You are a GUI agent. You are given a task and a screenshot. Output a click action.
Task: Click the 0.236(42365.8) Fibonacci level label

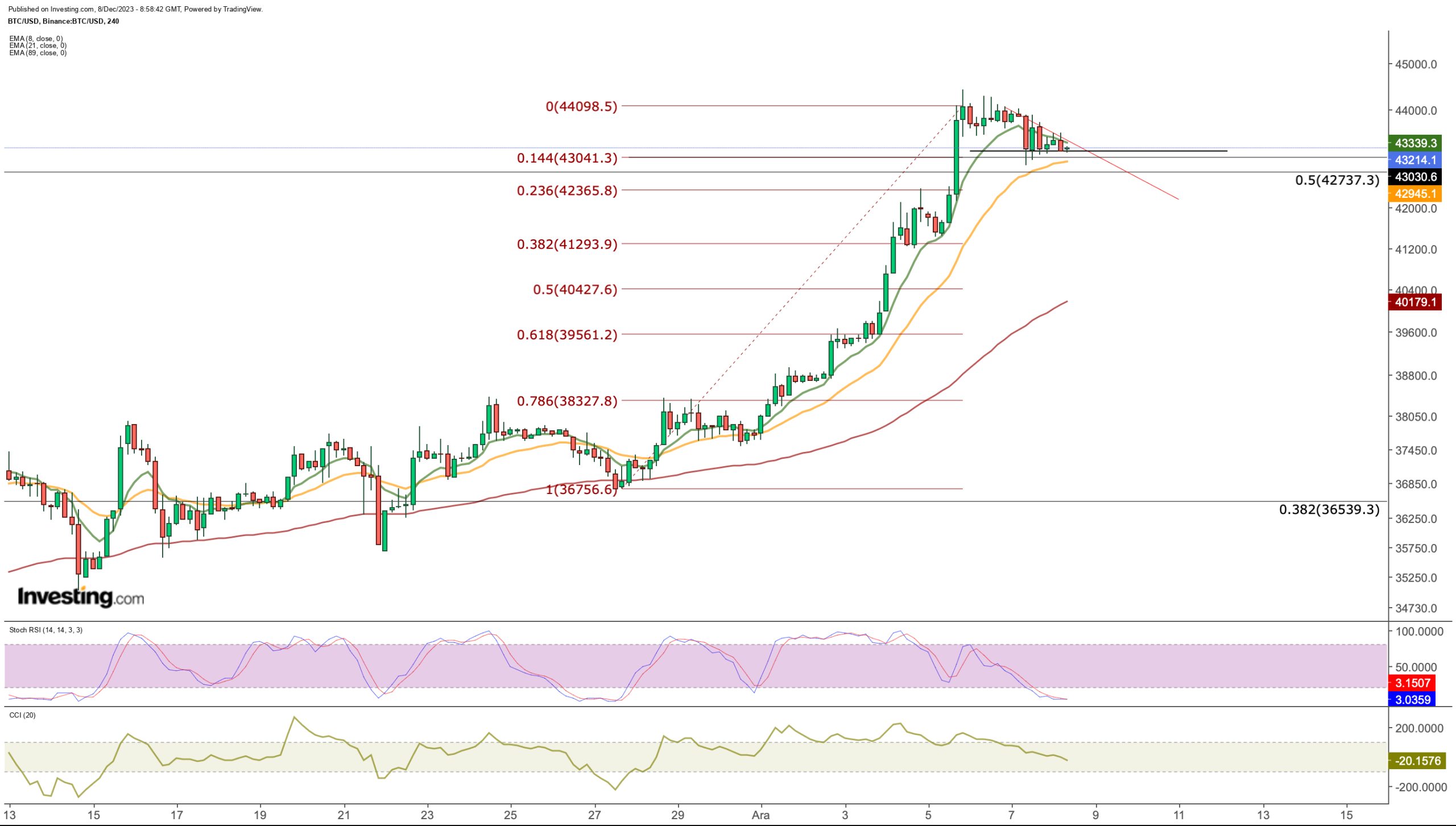coord(567,190)
